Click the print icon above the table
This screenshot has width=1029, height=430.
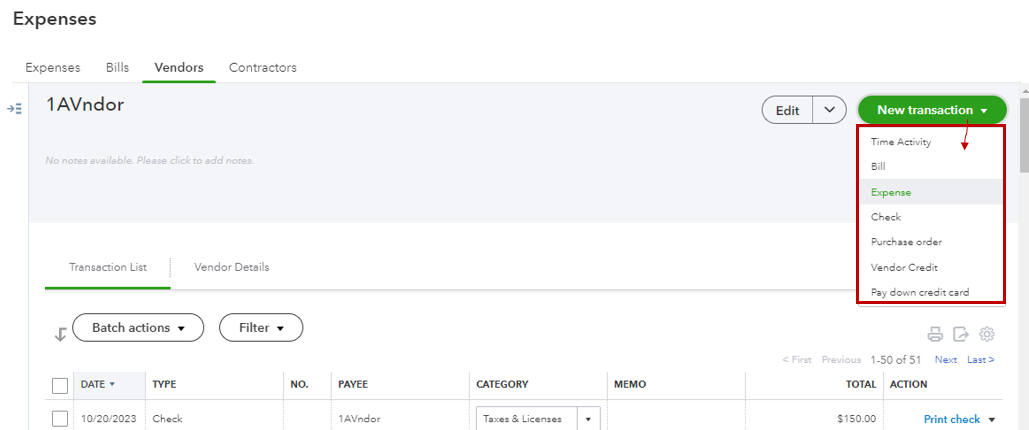pyautogui.click(x=935, y=335)
